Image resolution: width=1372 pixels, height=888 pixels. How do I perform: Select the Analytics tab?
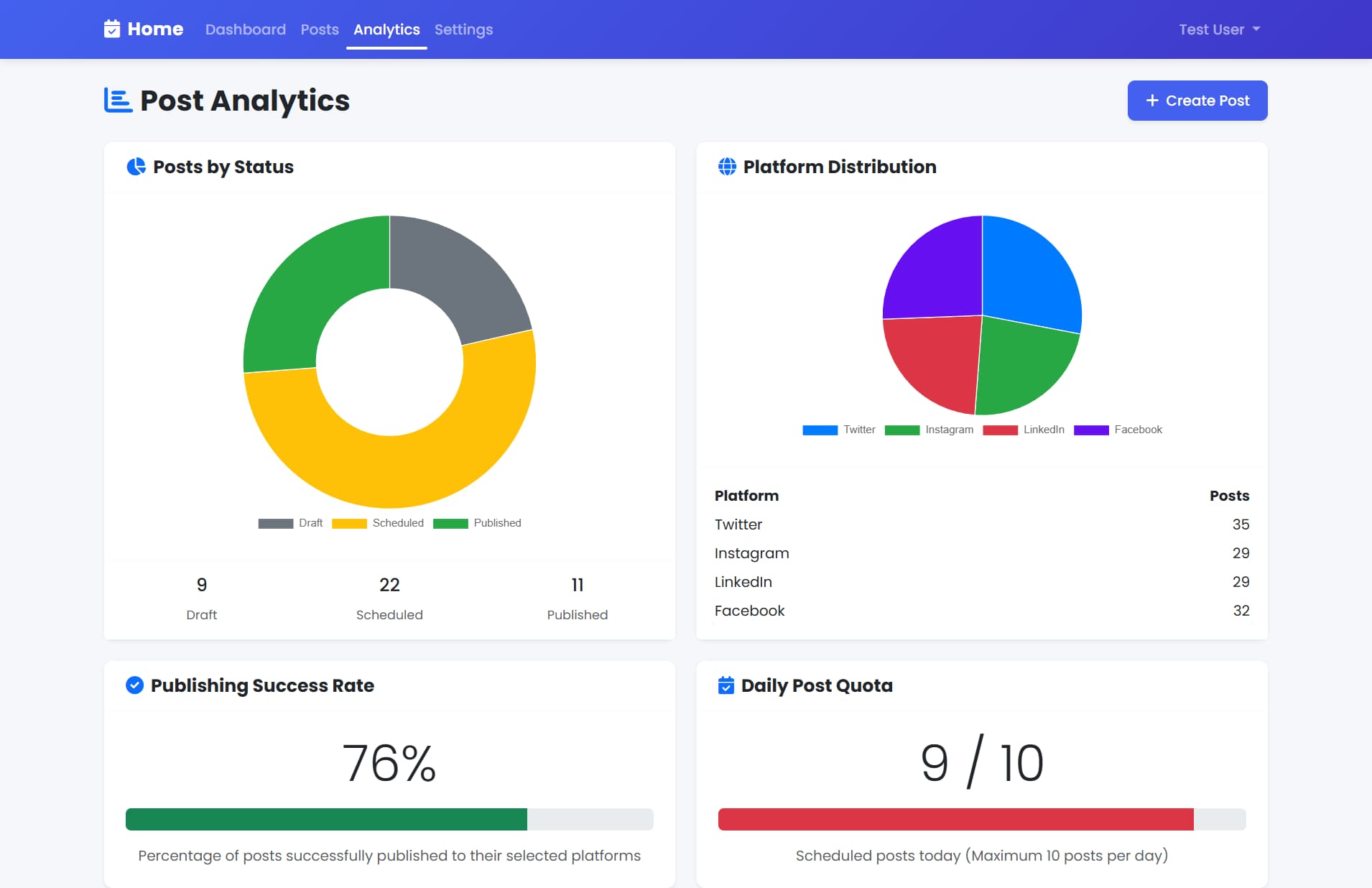(386, 29)
